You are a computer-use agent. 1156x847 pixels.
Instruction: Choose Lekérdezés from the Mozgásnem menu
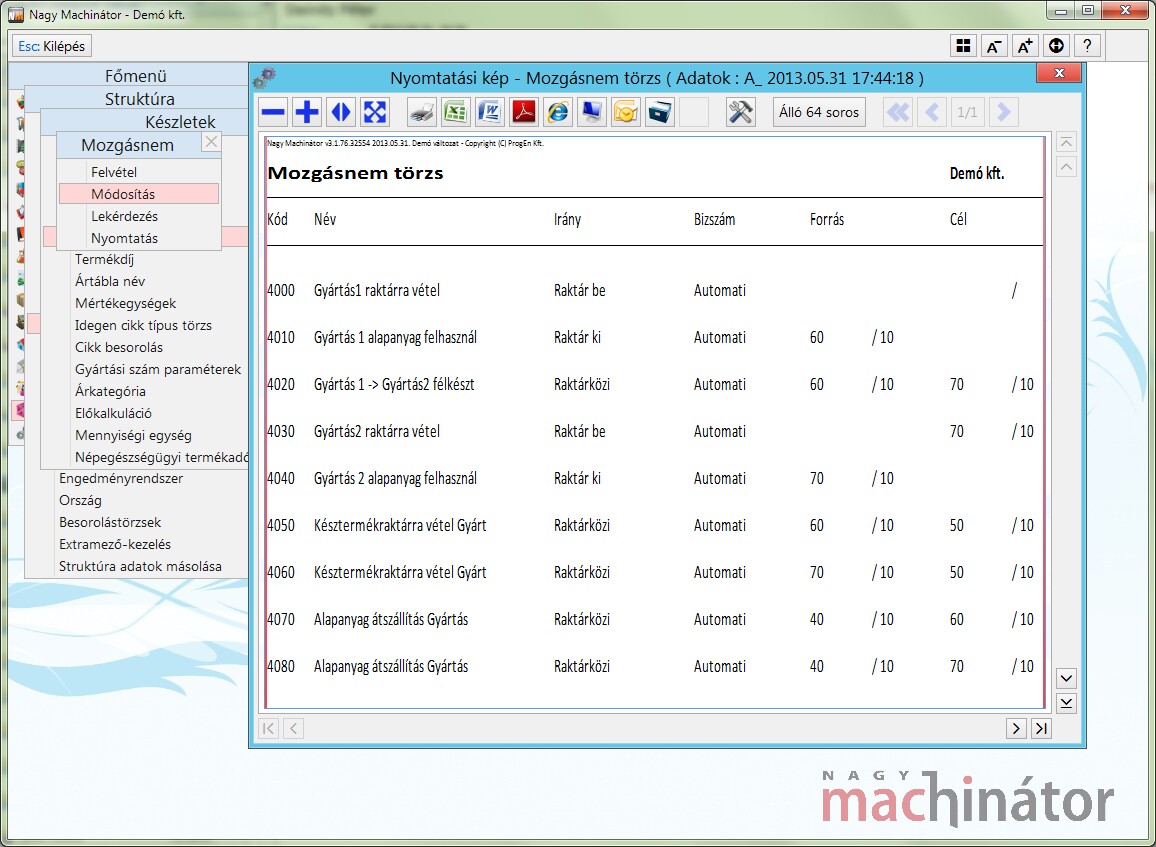[x=124, y=216]
